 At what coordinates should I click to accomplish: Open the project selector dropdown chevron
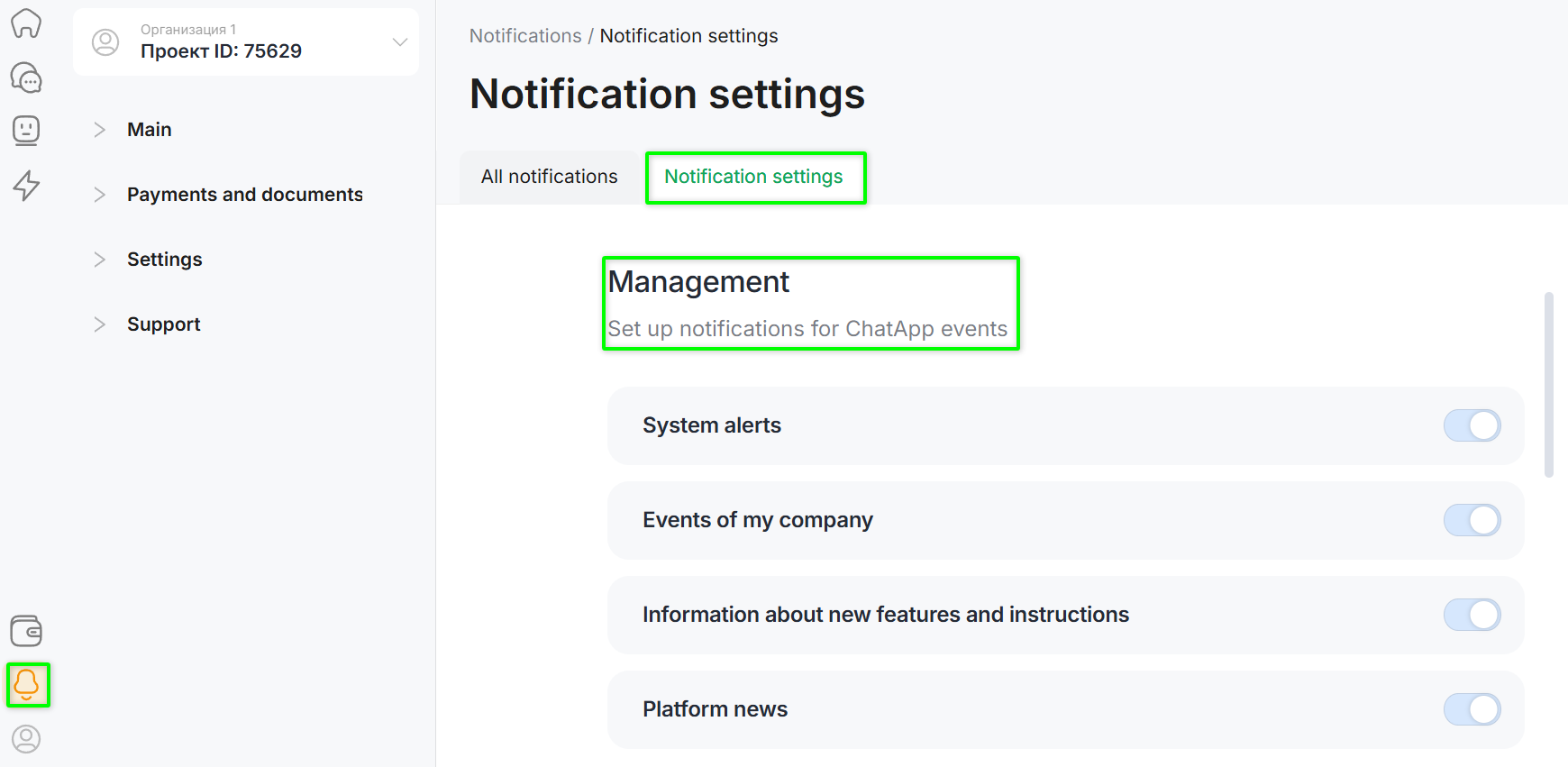(400, 42)
